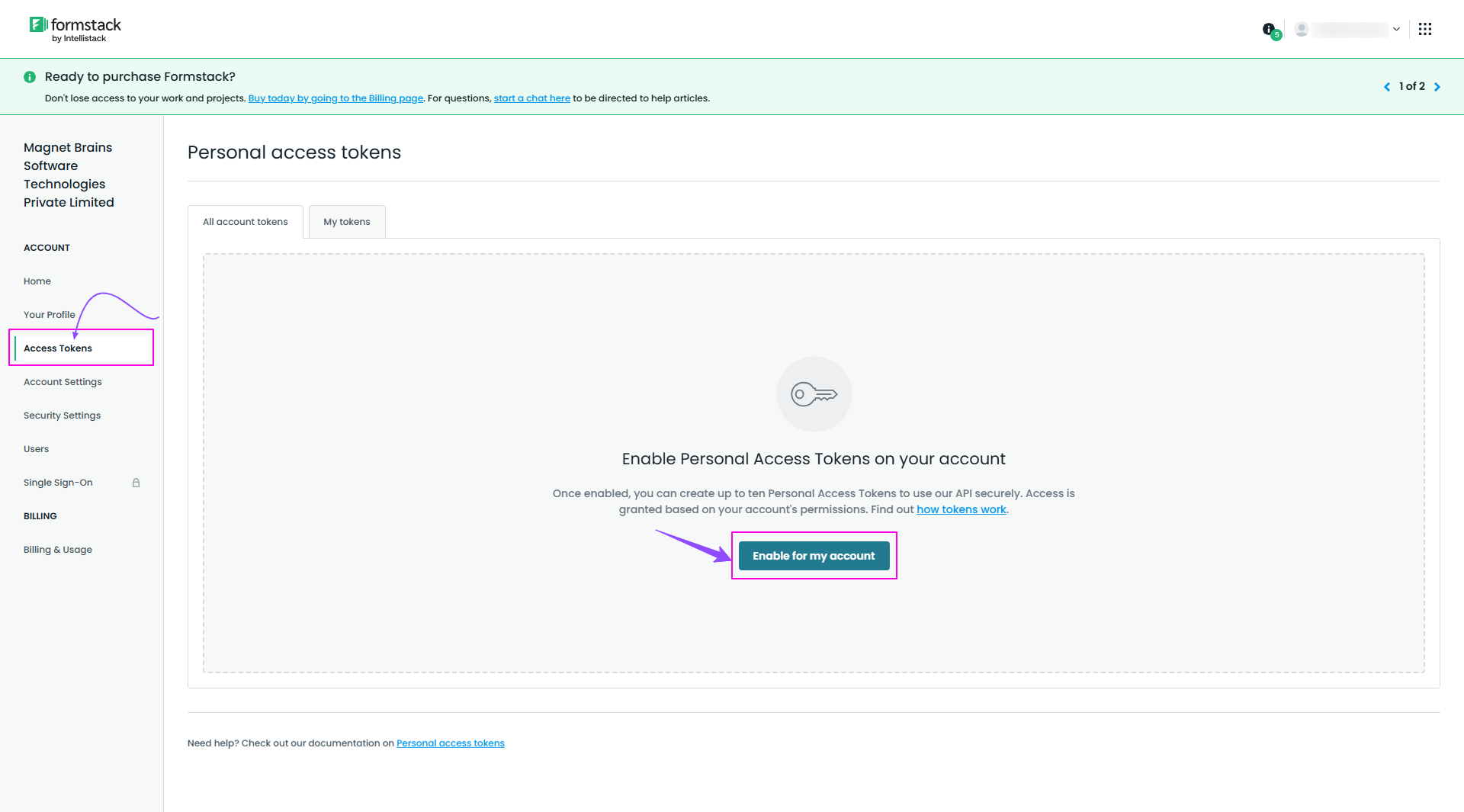Open the how tokens work link
The width and height of the screenshot is (1464, 812).
pos(961,509)
